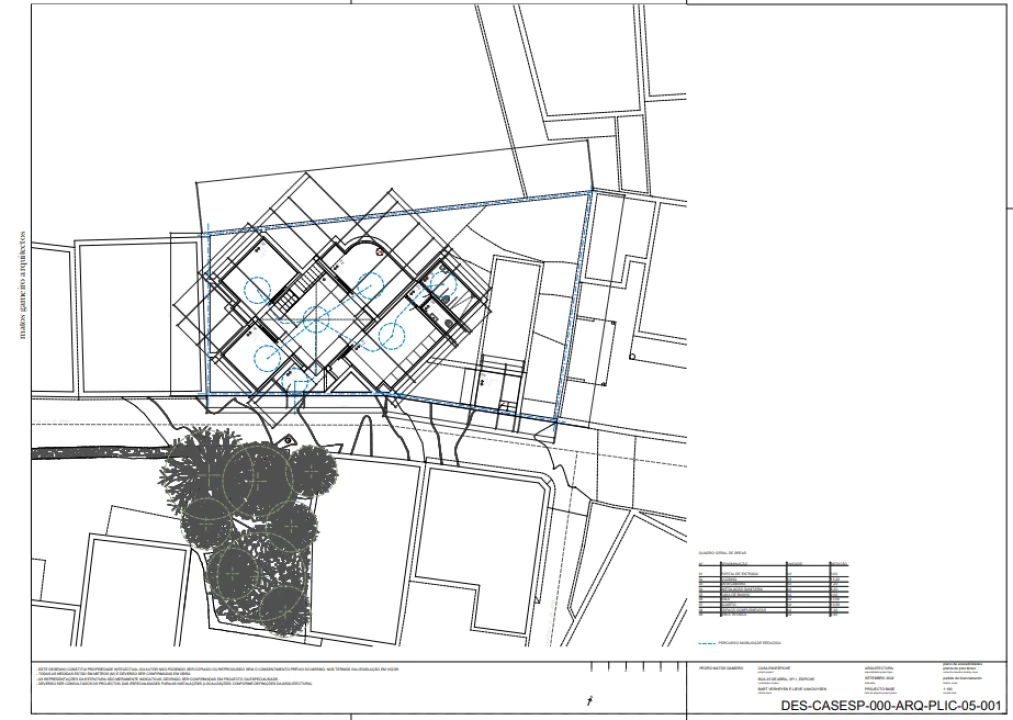Click the red circular marker near the curved wall
This screenshot has width=1013, height=720.
click(380, 252)
